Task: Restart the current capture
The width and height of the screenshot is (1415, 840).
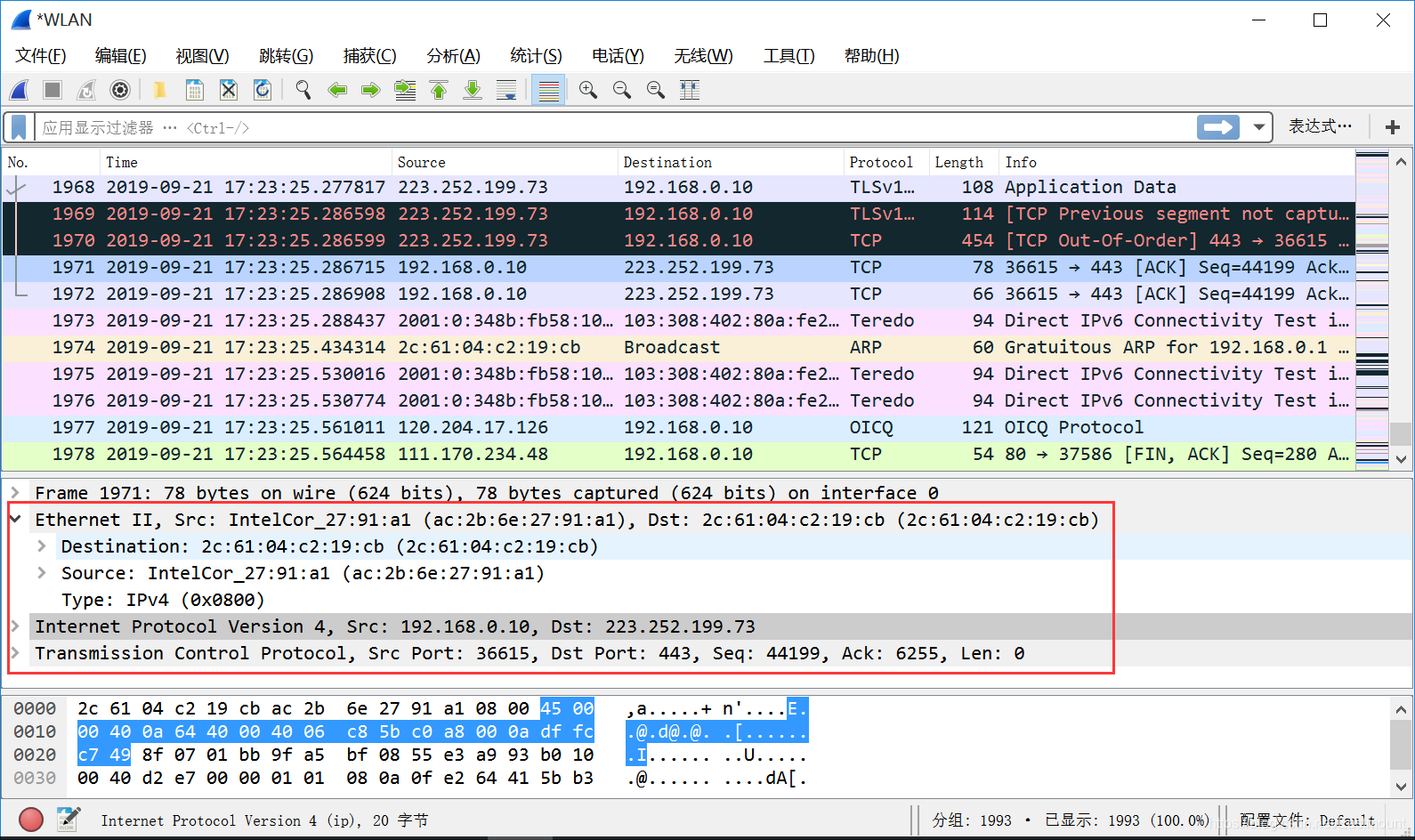Action: (86, 90)
